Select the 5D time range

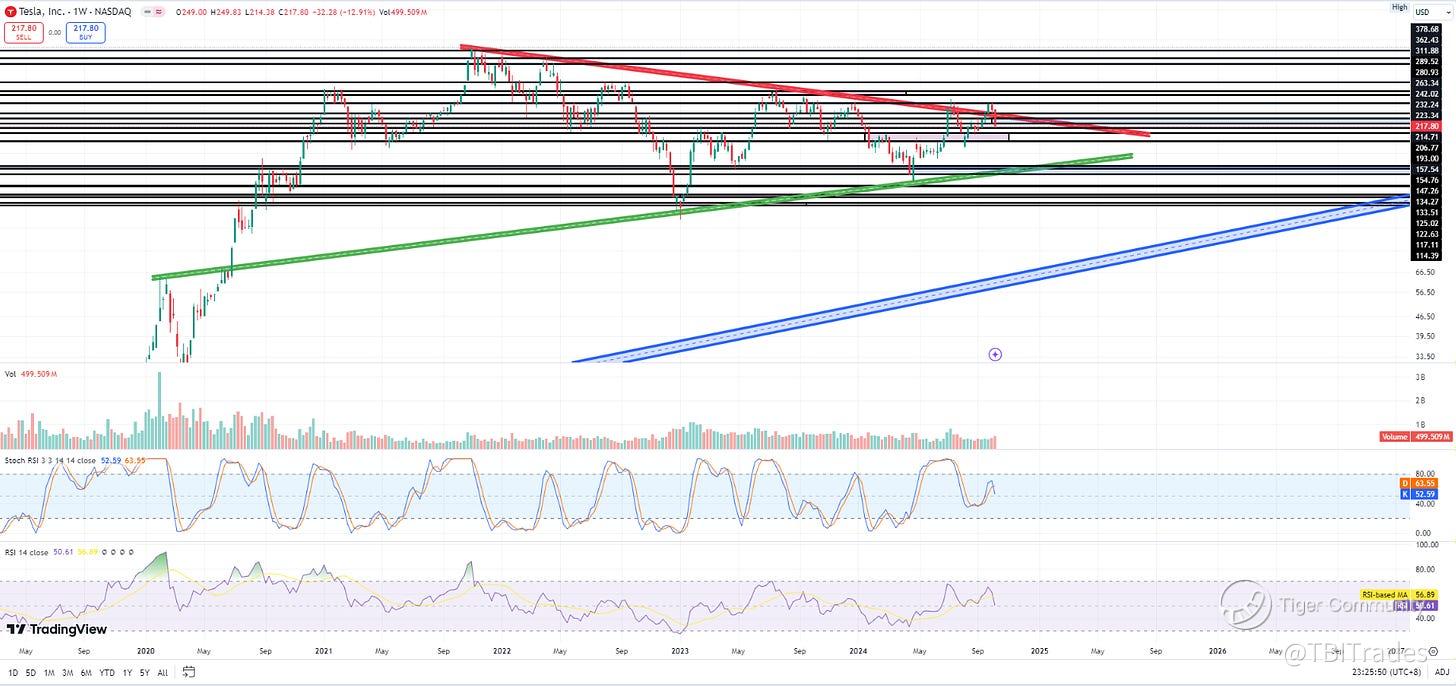[x=30, y=673]
